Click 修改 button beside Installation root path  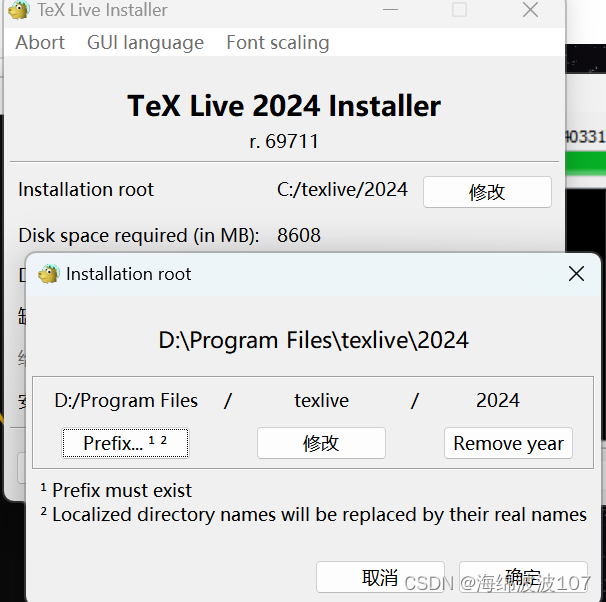[x=487, y=192]
